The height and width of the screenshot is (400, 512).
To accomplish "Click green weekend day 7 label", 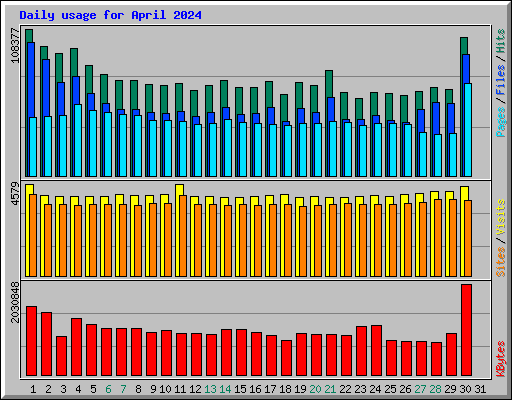I will coord(123,389).
